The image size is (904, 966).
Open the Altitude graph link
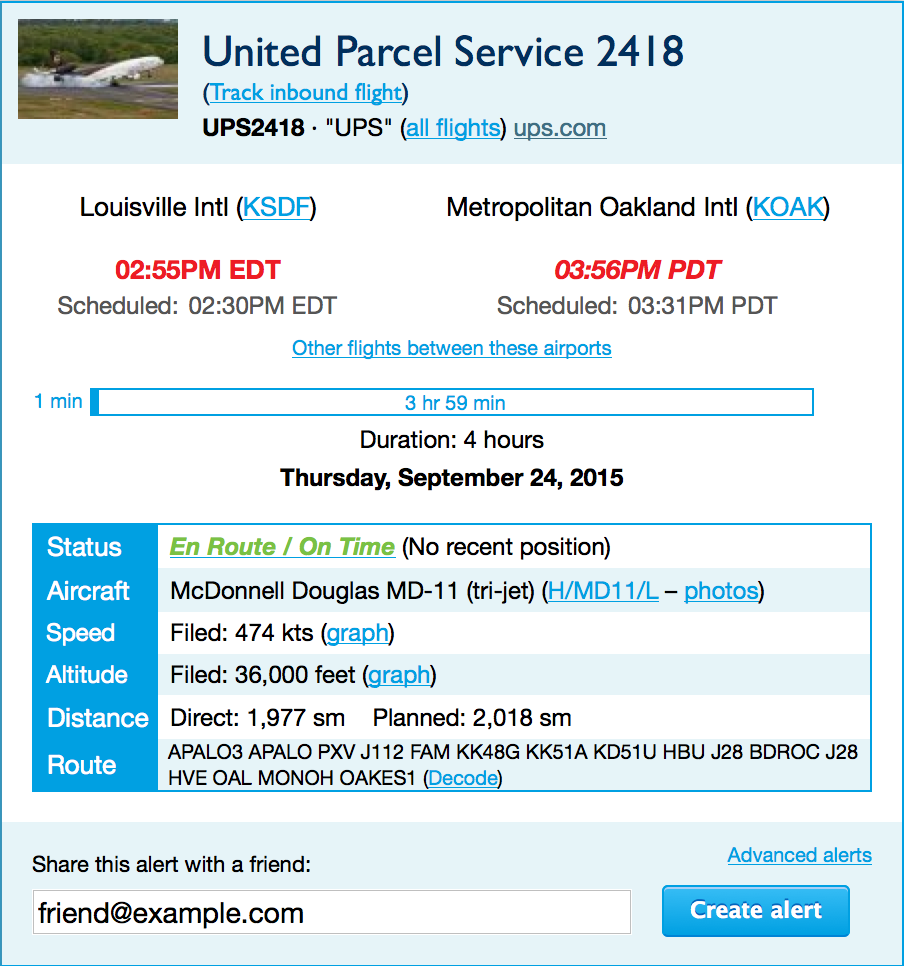[399, 675]
